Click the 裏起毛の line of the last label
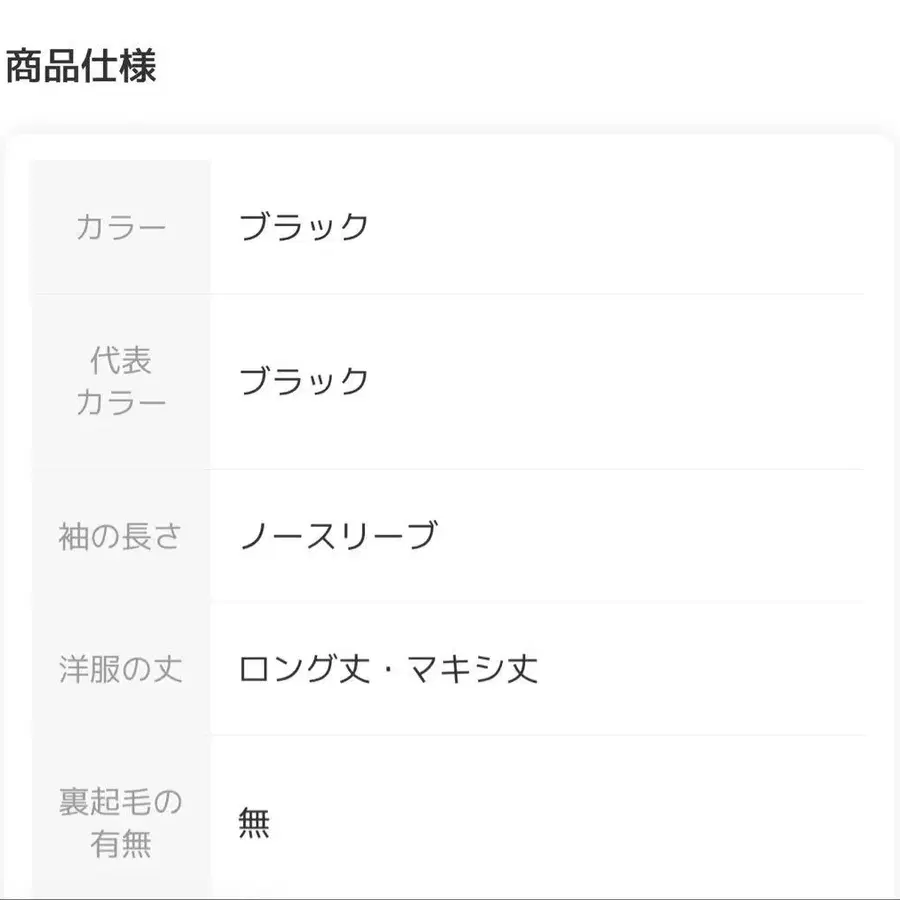This screenshot has width=900, height=900. coord(120,802)
